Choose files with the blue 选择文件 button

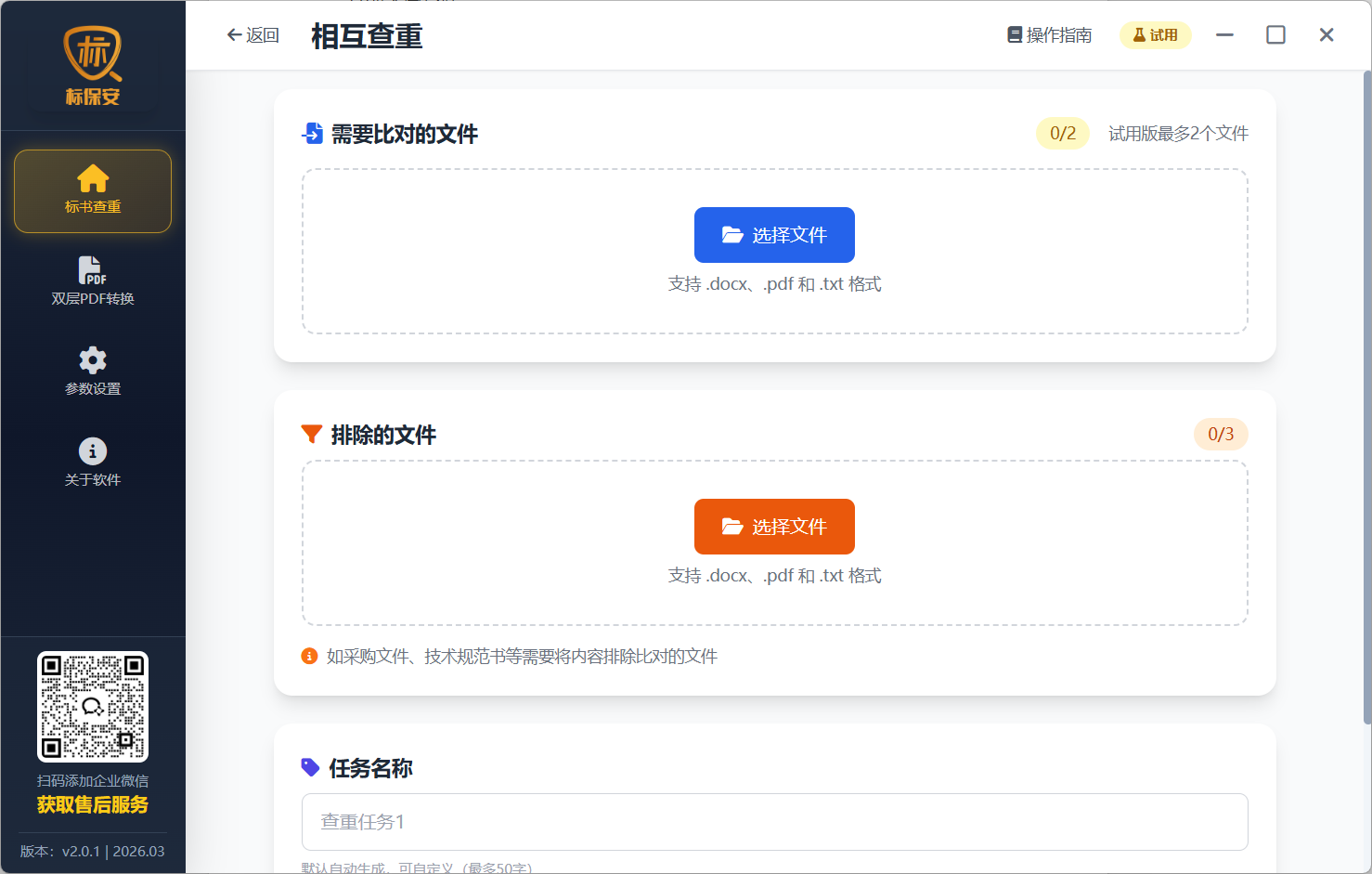tap(774, 235)
